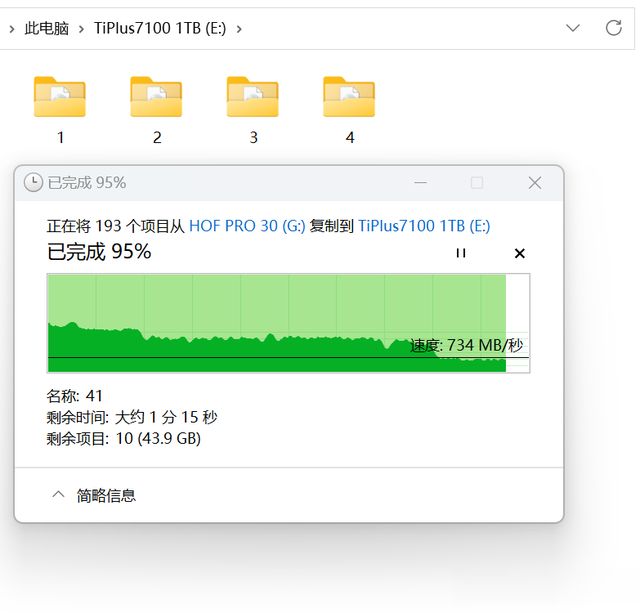Open folder named 3
640x613 pixels.
coord(253,110)
